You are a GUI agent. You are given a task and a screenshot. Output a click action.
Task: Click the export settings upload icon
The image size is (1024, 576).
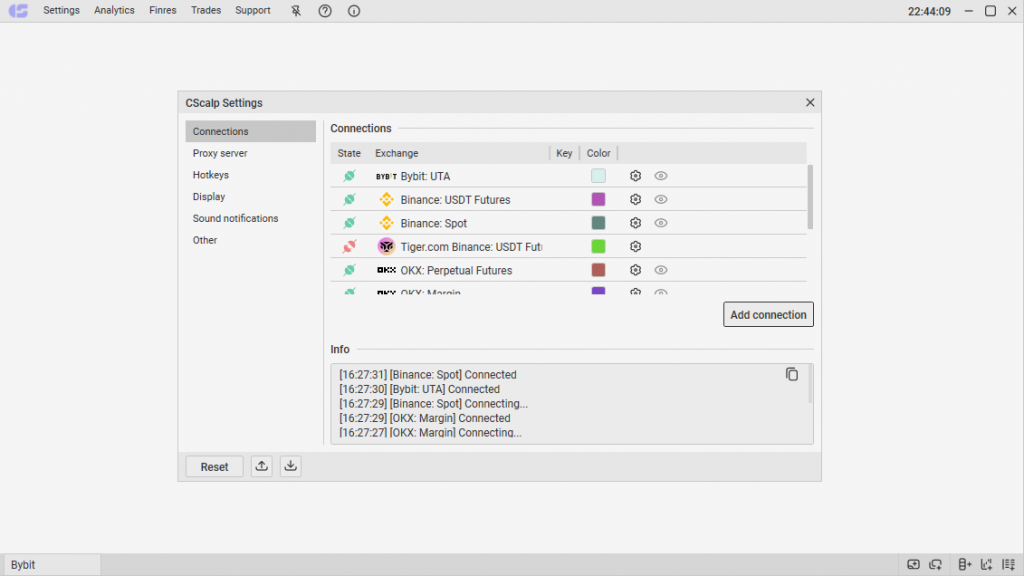[x=262, y=466]
